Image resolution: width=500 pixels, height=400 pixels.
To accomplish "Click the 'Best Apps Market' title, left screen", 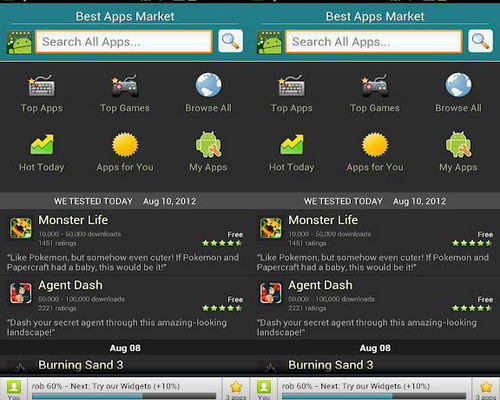I will tap(125, 16).
